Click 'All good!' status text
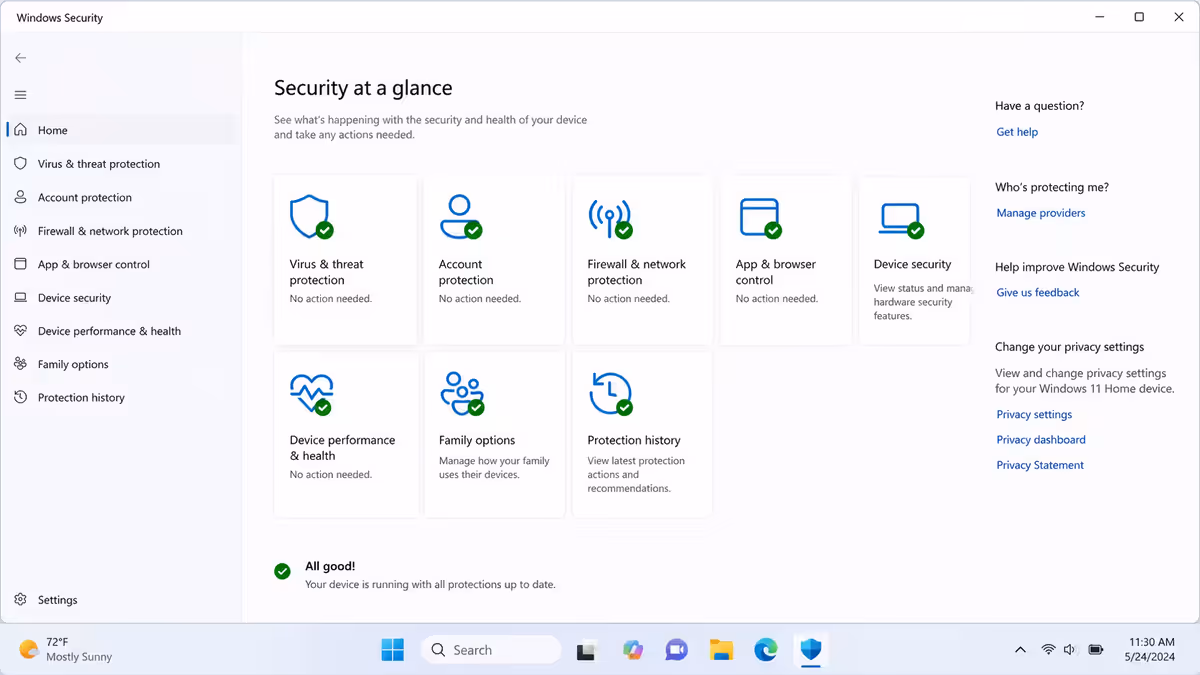 [330, 566]
